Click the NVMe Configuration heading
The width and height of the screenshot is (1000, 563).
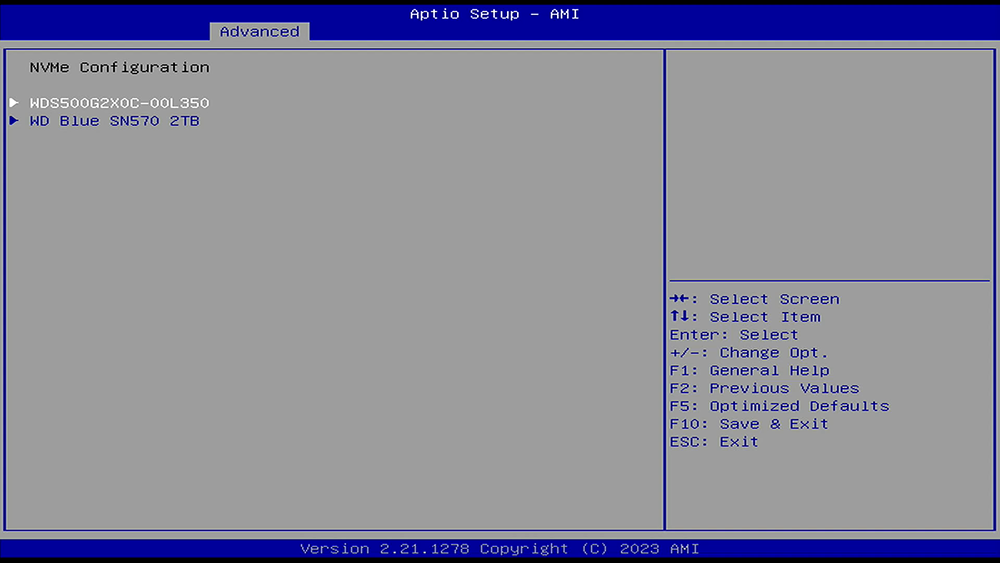coord(119,67)
